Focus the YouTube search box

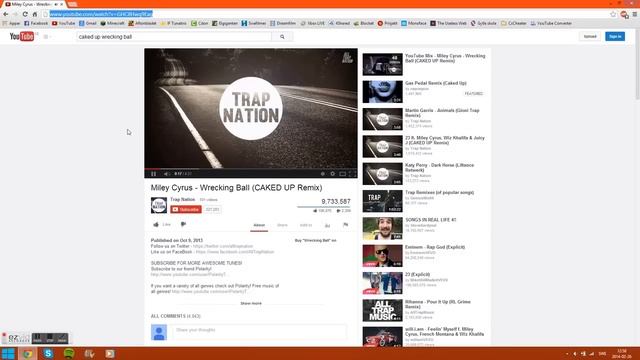tap(174, 37)
